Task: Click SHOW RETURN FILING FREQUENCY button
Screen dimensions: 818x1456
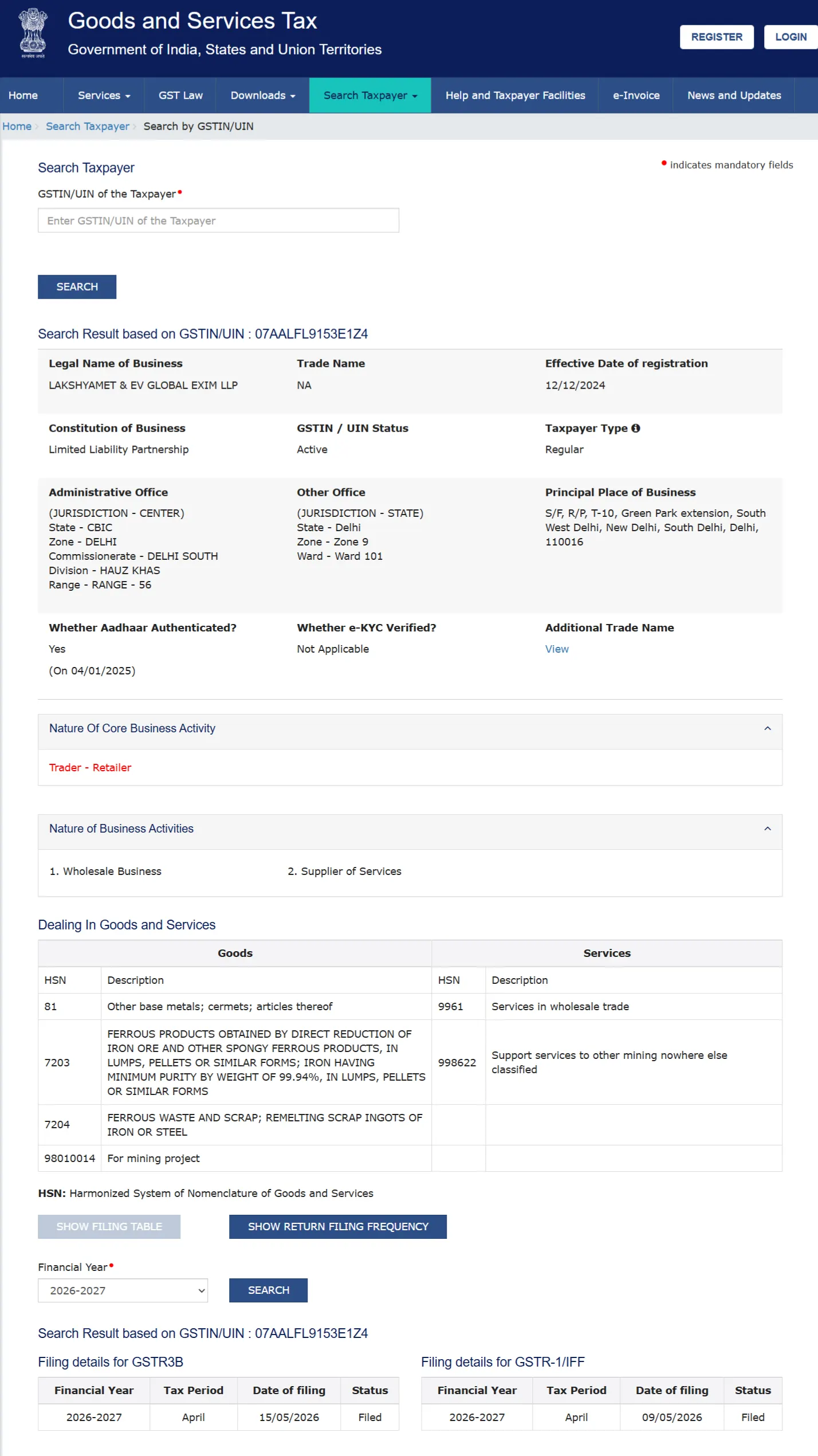Action: click(338, 1227)
